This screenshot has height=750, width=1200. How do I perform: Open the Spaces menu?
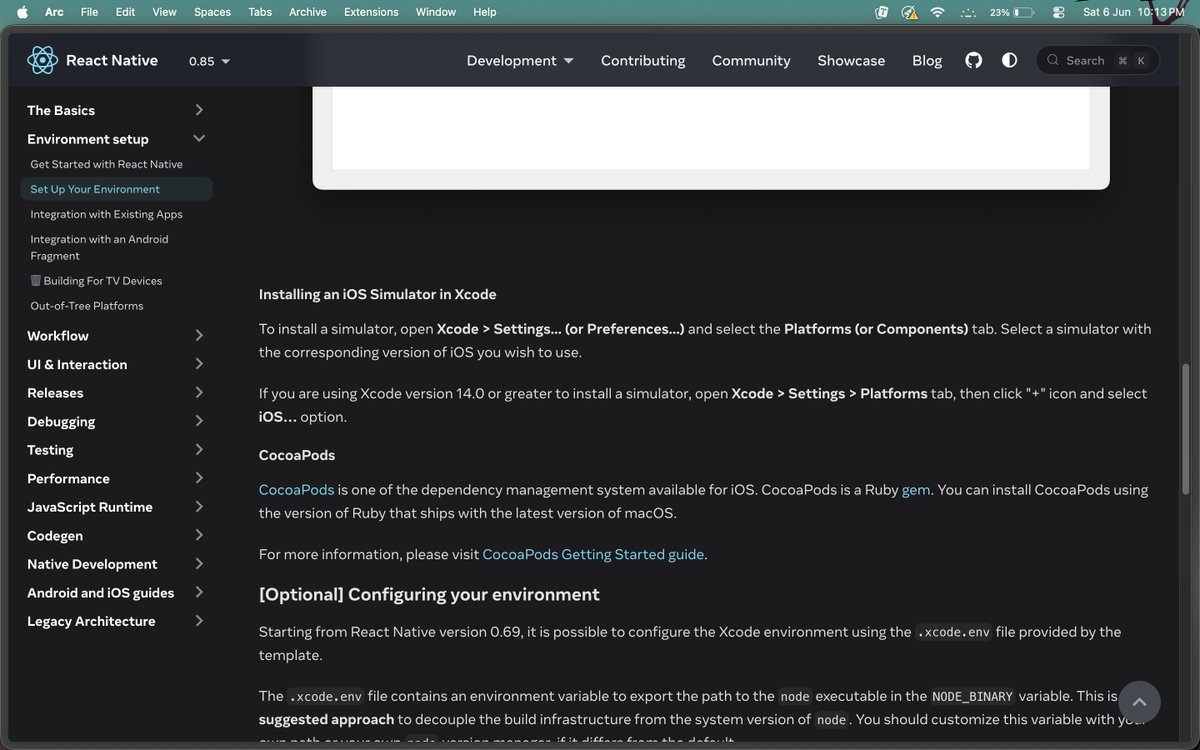[x=212, y=12]
